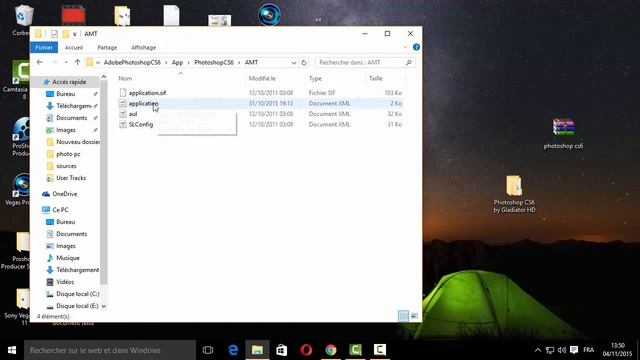Open Disque local (C:)
640x360 pixels.
coord(78,294)
